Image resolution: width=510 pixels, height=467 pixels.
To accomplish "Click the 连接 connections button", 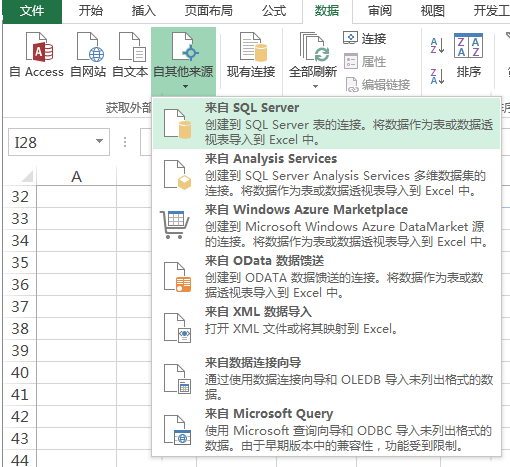I will (365, 38).
